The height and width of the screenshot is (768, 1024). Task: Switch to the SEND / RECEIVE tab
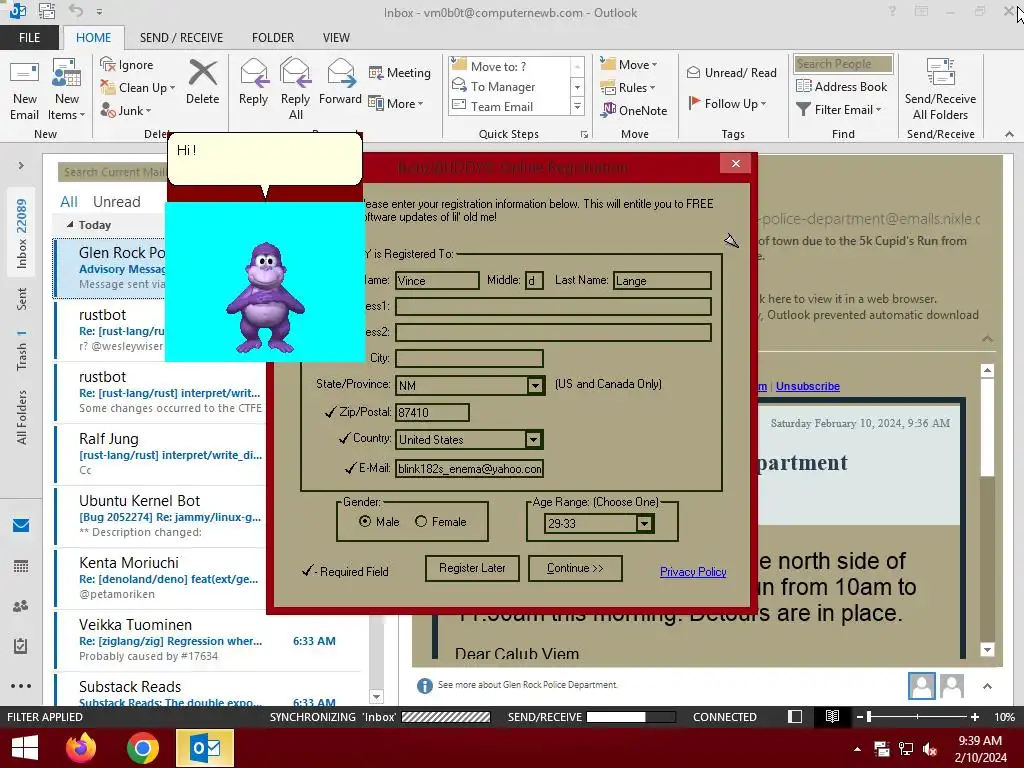coord(181,38)
